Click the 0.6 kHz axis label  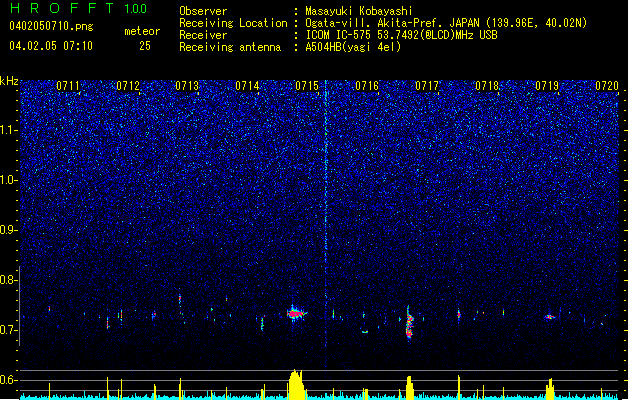[x=9, y=380]
